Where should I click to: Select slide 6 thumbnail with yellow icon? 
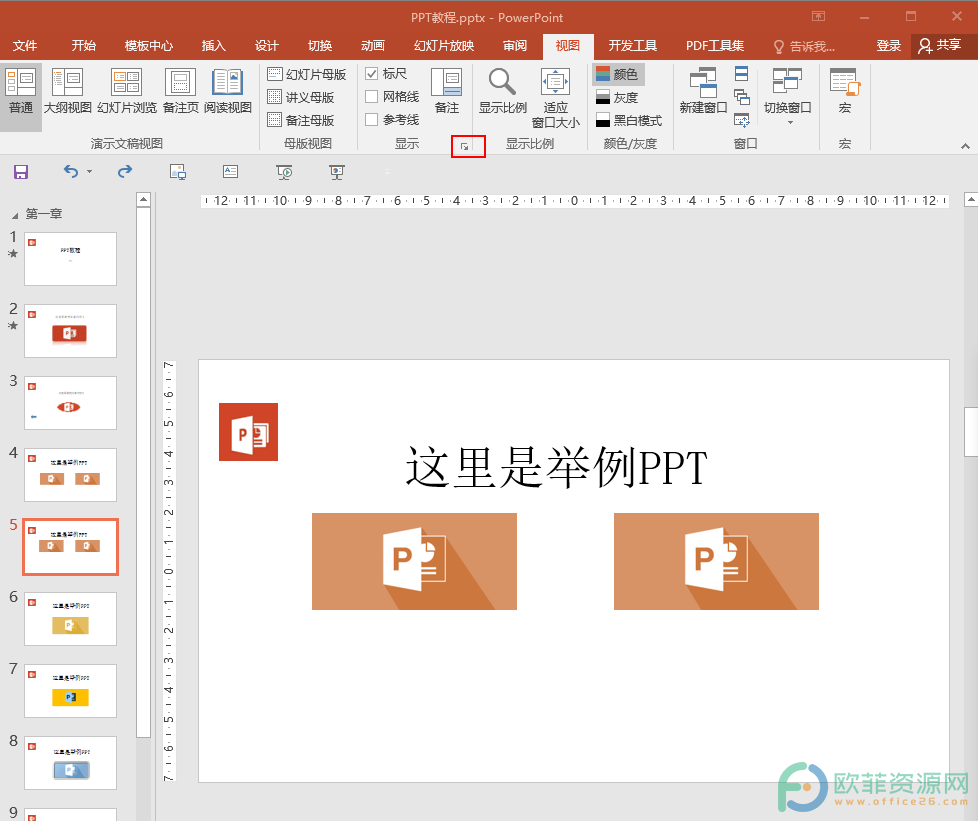(x=70, y=619)
